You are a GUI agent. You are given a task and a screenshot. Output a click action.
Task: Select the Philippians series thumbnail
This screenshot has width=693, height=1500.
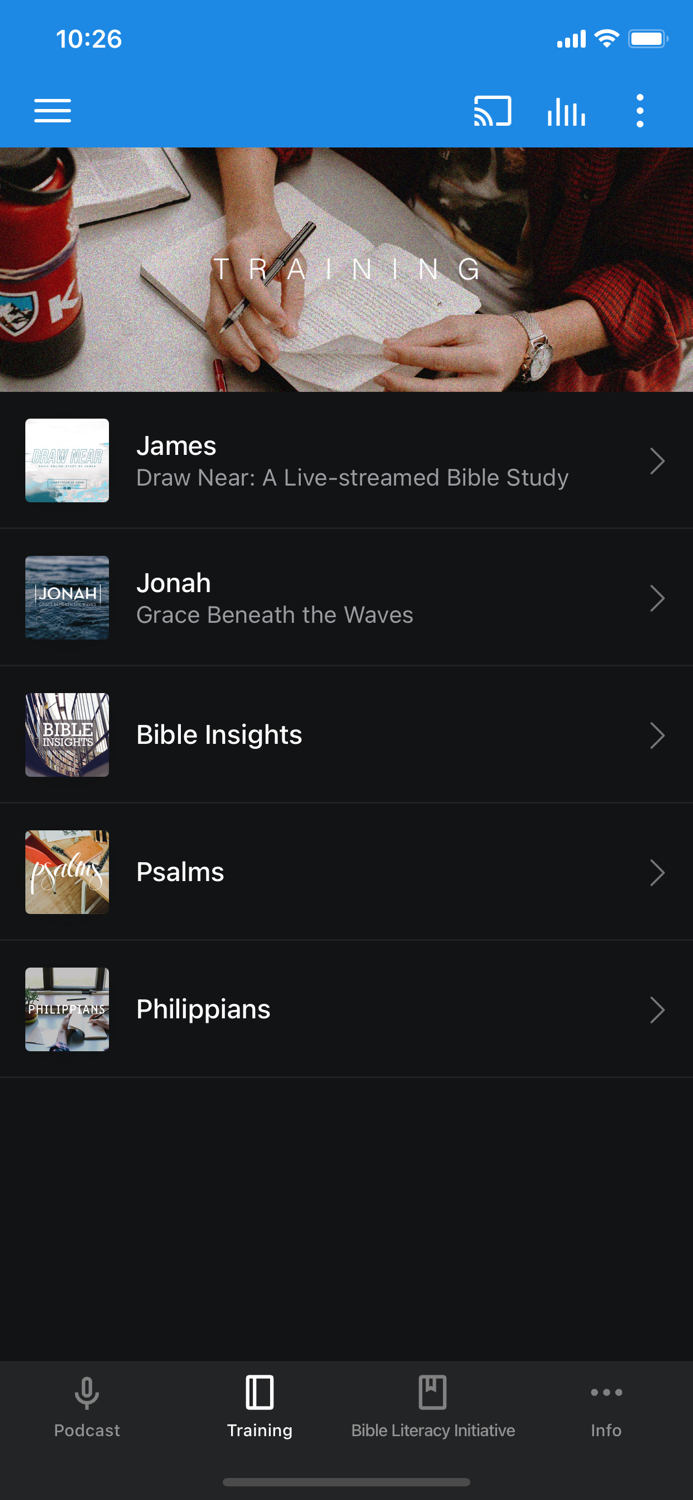66,1009
